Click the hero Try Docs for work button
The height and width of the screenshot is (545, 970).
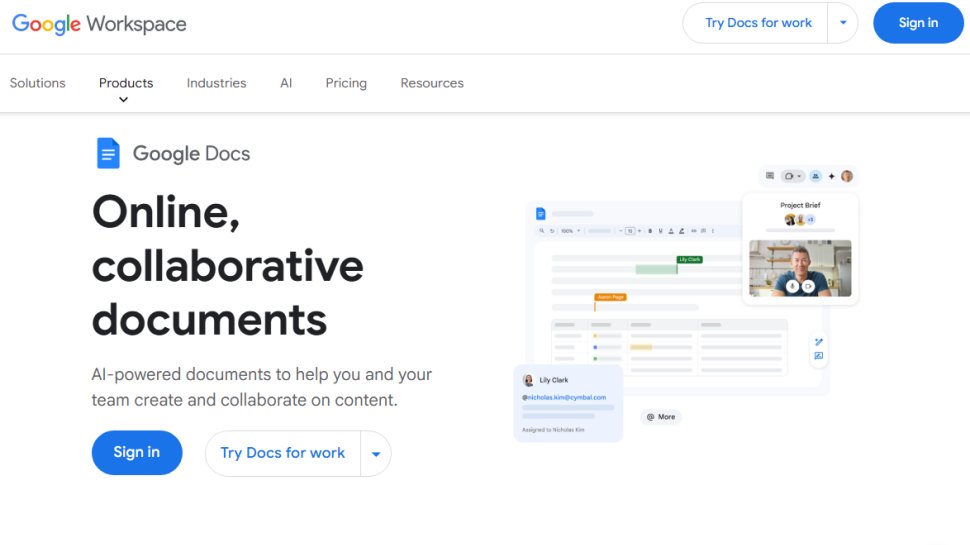click(x=283, y=453)
